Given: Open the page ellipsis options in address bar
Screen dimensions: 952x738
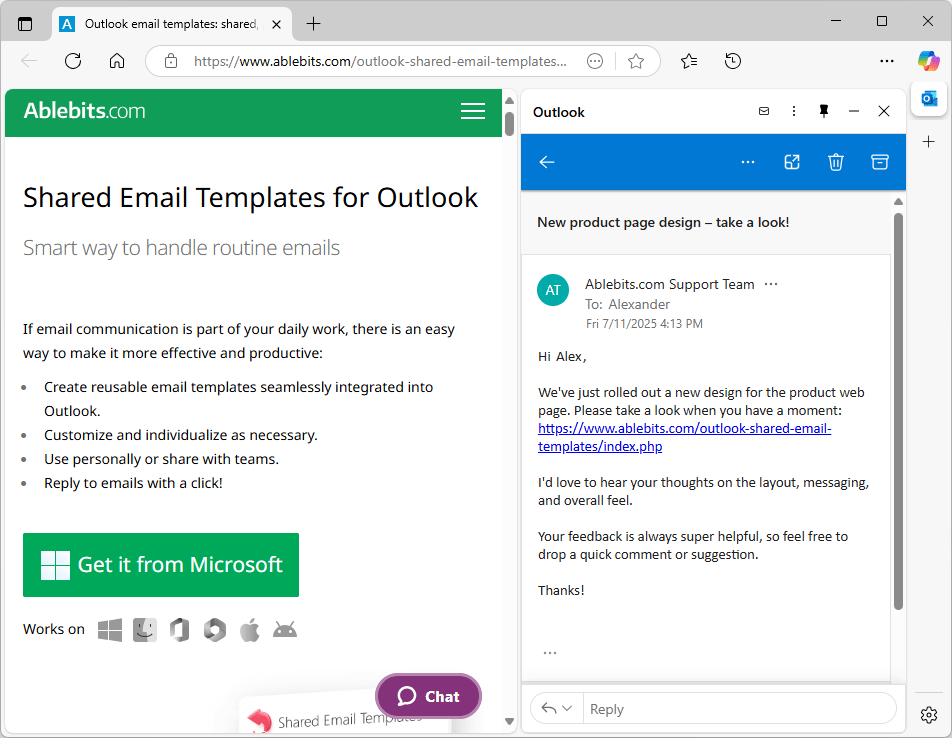Looking at the screenshot, I should pos(595,61).
